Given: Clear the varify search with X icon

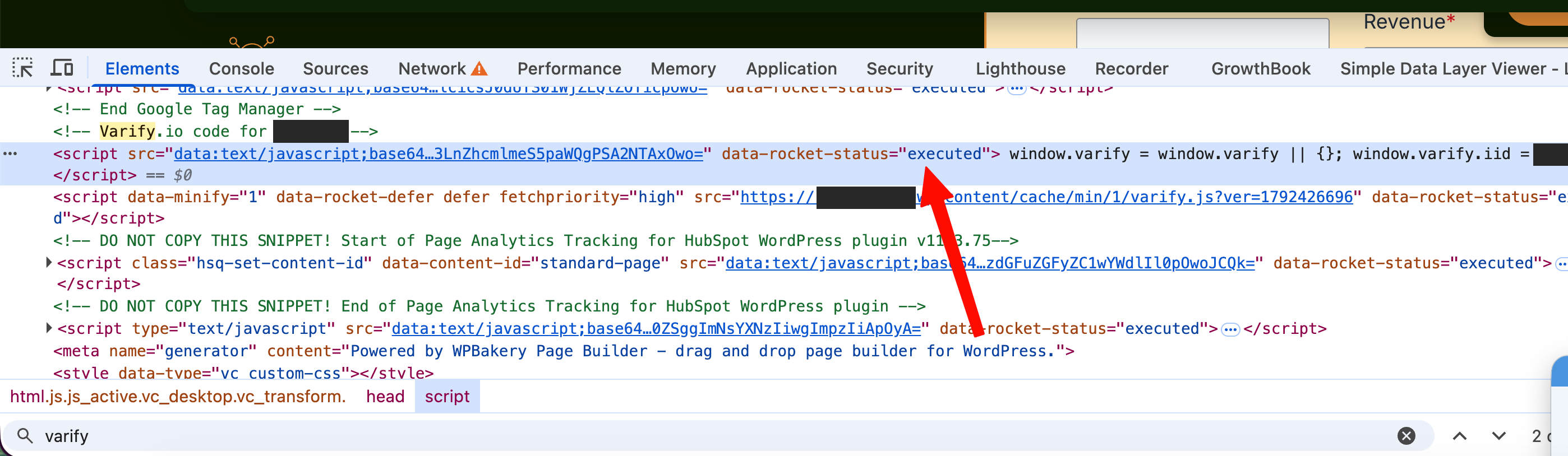Looking at the screenshot, I should click(x=1406, y=435).
